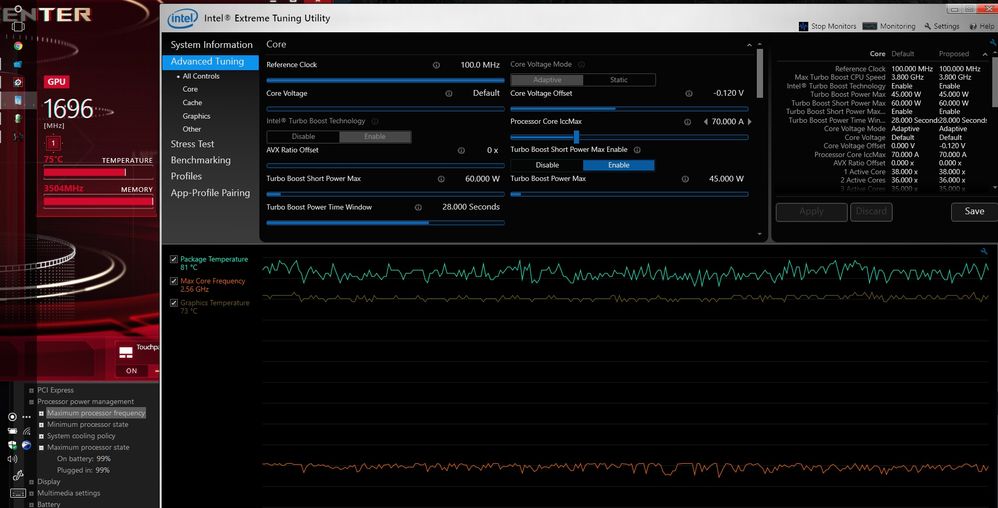Click info icon next to Core Voltage Mode
This screenshot has height=508, width=998.
pos(581,64)
